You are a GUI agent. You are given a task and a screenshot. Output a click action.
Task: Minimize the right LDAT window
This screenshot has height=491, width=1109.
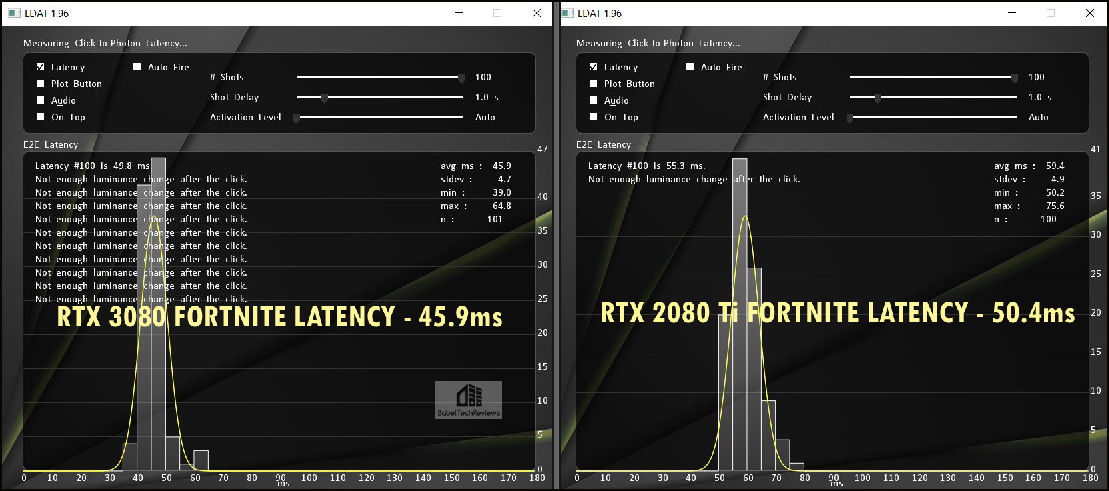click(1013, 13)
